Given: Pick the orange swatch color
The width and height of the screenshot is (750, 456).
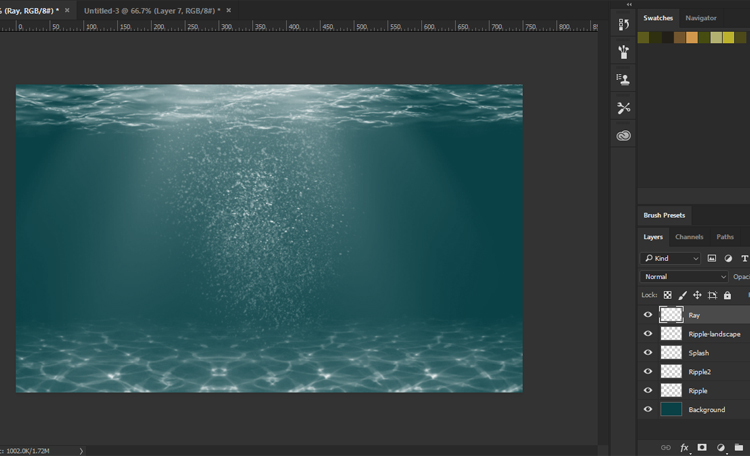Looking at the screenshot, I should point(692,38).
